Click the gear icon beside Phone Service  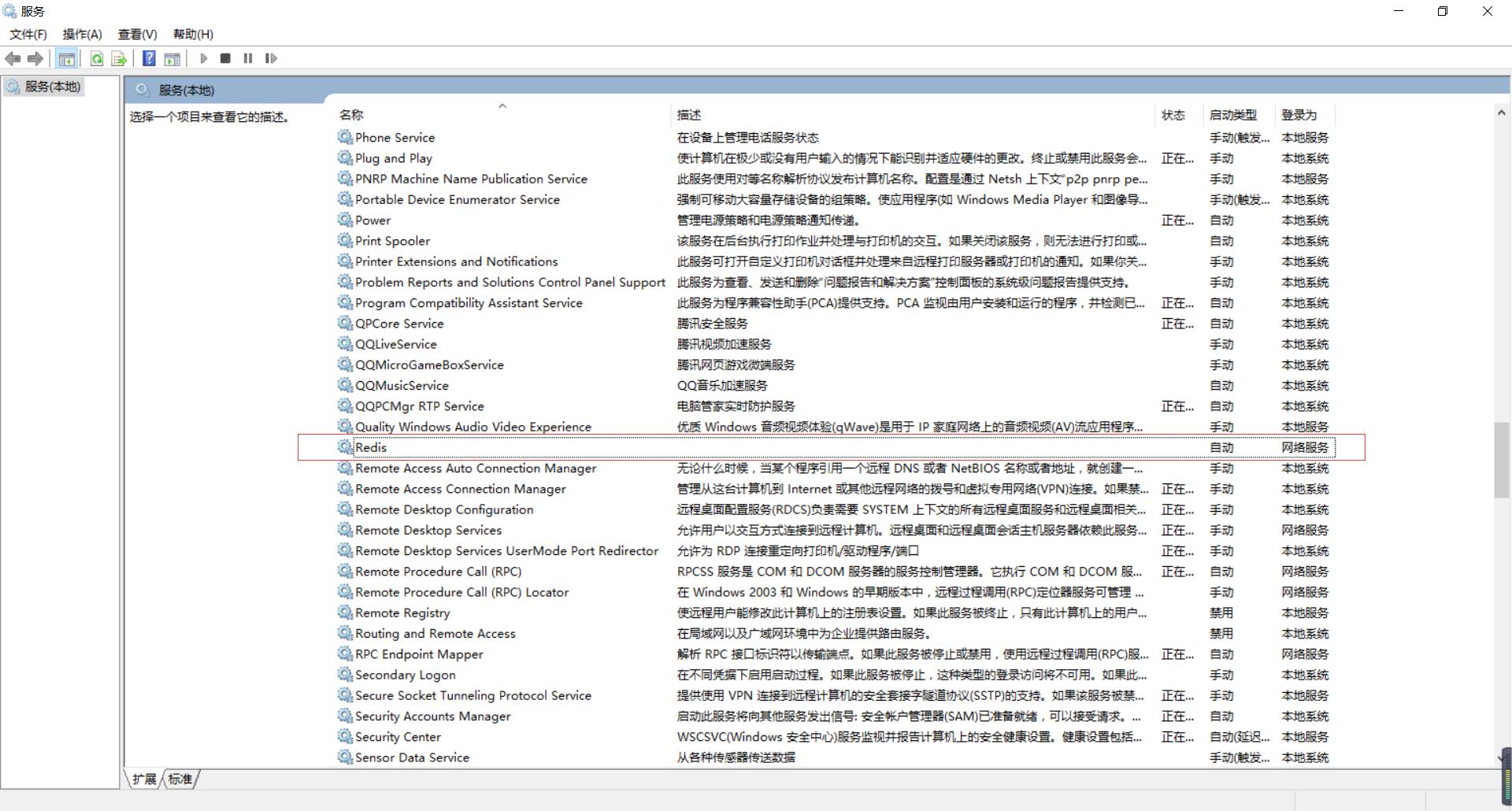tap(345, 137)
